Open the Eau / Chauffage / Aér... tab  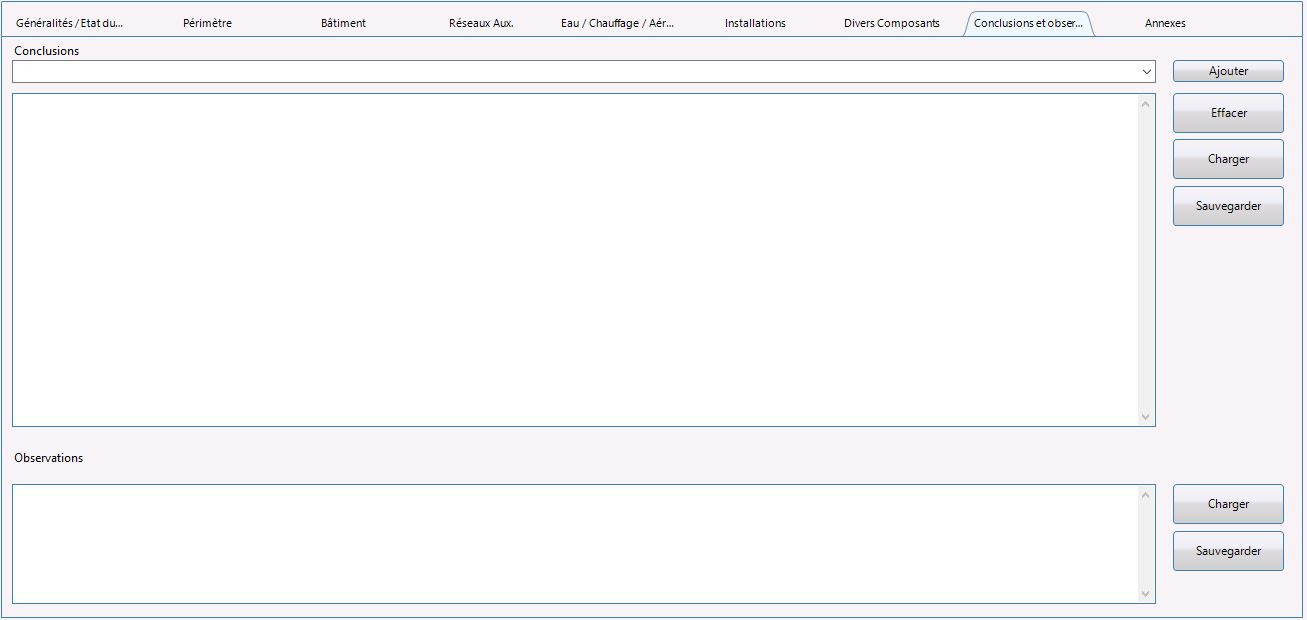[618, 23]
